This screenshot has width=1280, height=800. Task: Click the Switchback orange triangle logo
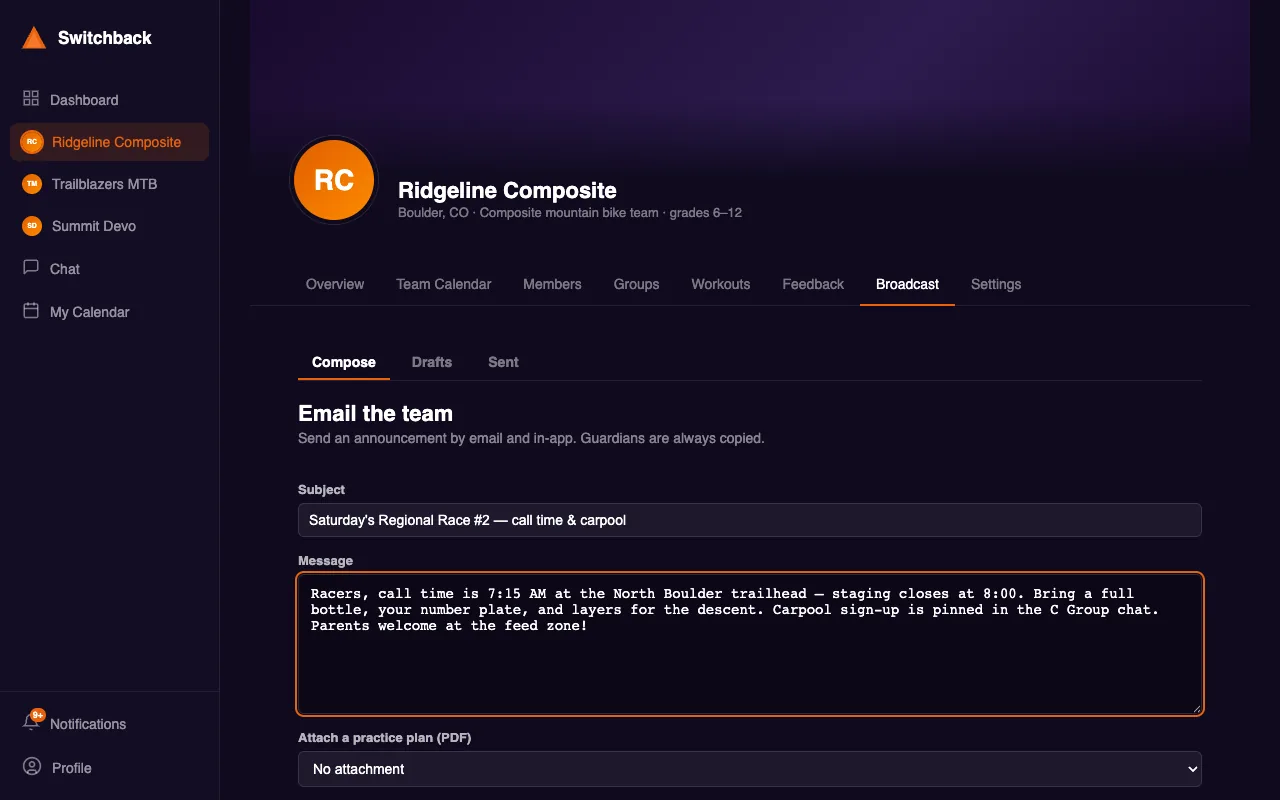pos(34,38)
